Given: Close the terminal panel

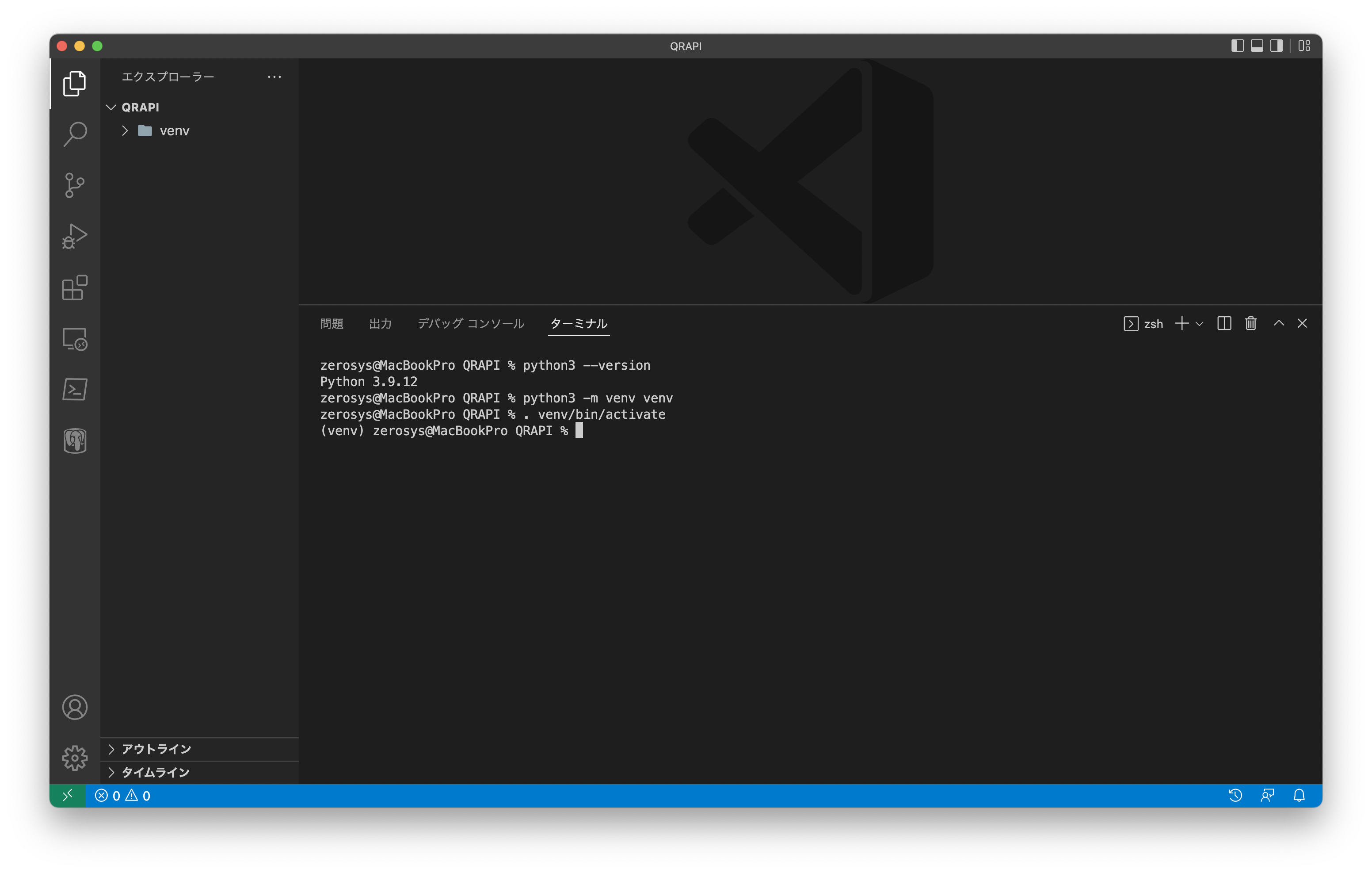Looking at the screenshot, I should tap(1302, 323).
